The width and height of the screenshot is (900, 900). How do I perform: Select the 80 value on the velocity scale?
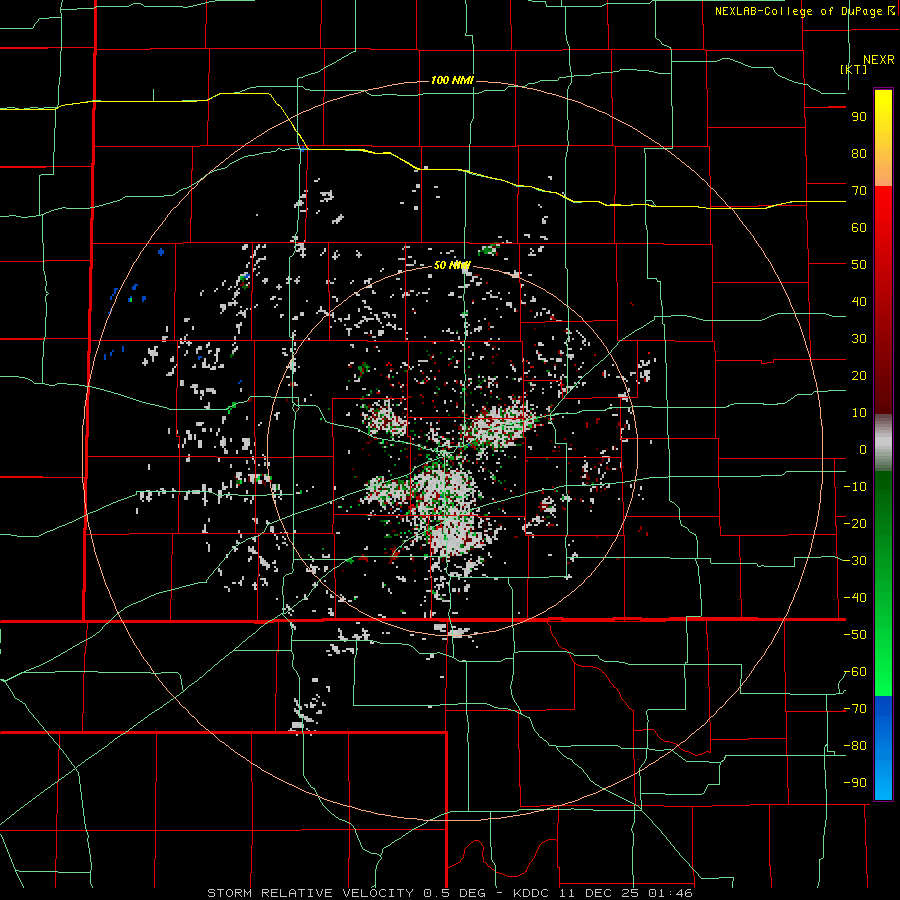pyautogui.click(x=859, y=154)
